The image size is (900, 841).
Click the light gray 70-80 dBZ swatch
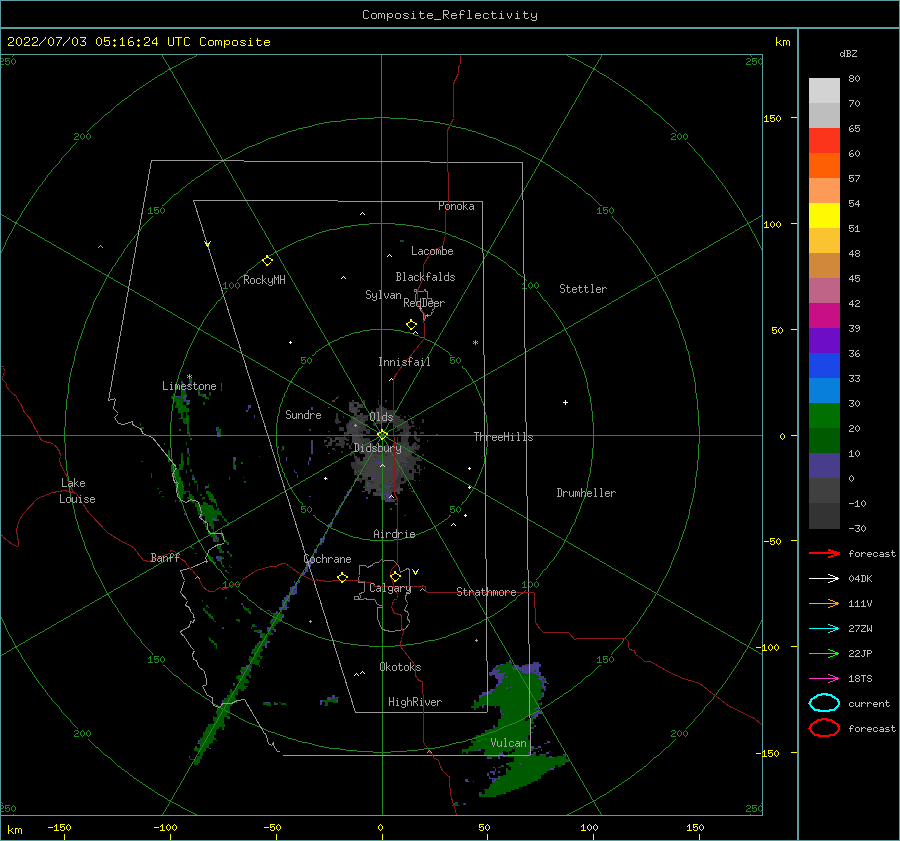(824, 90)
